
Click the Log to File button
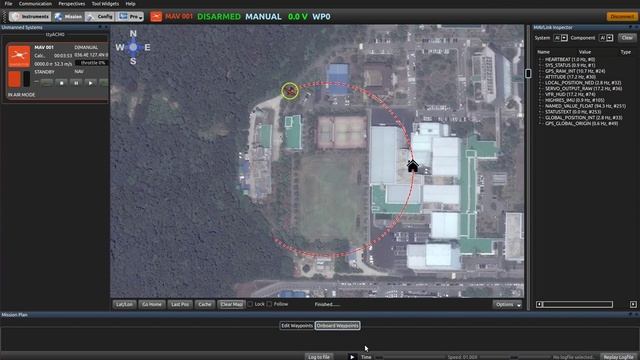pos(319,357)
